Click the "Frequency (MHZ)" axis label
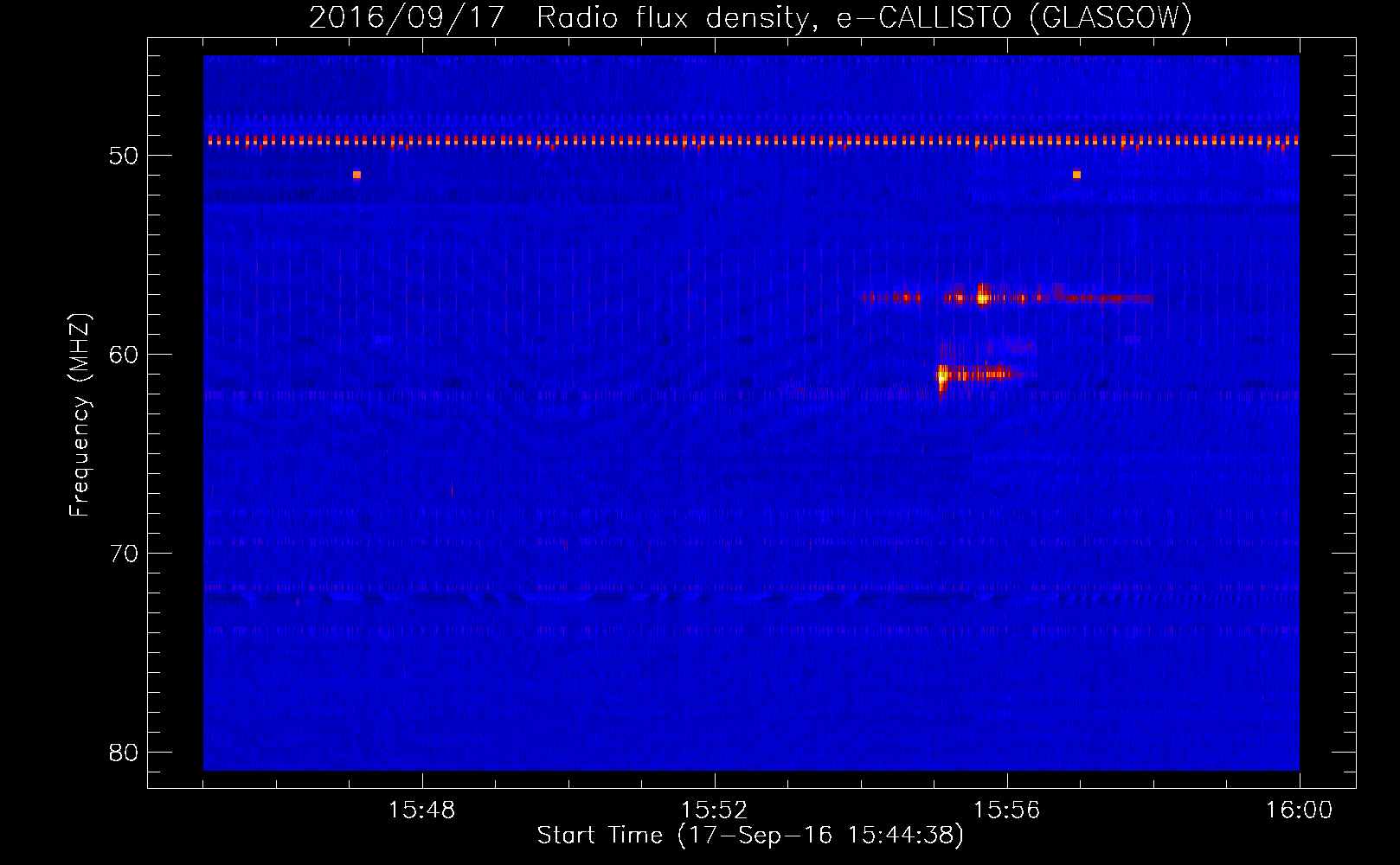 pos(80,415)
